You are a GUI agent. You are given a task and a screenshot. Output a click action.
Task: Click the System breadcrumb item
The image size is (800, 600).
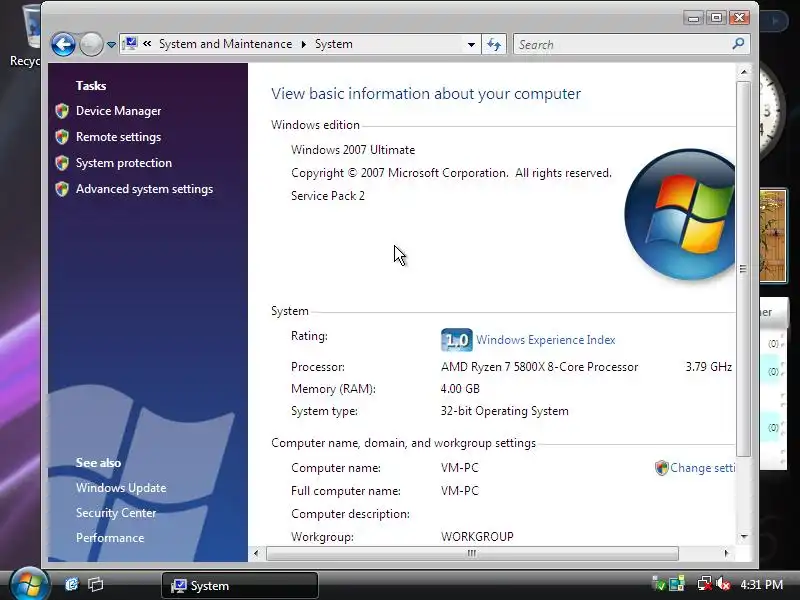334,44
